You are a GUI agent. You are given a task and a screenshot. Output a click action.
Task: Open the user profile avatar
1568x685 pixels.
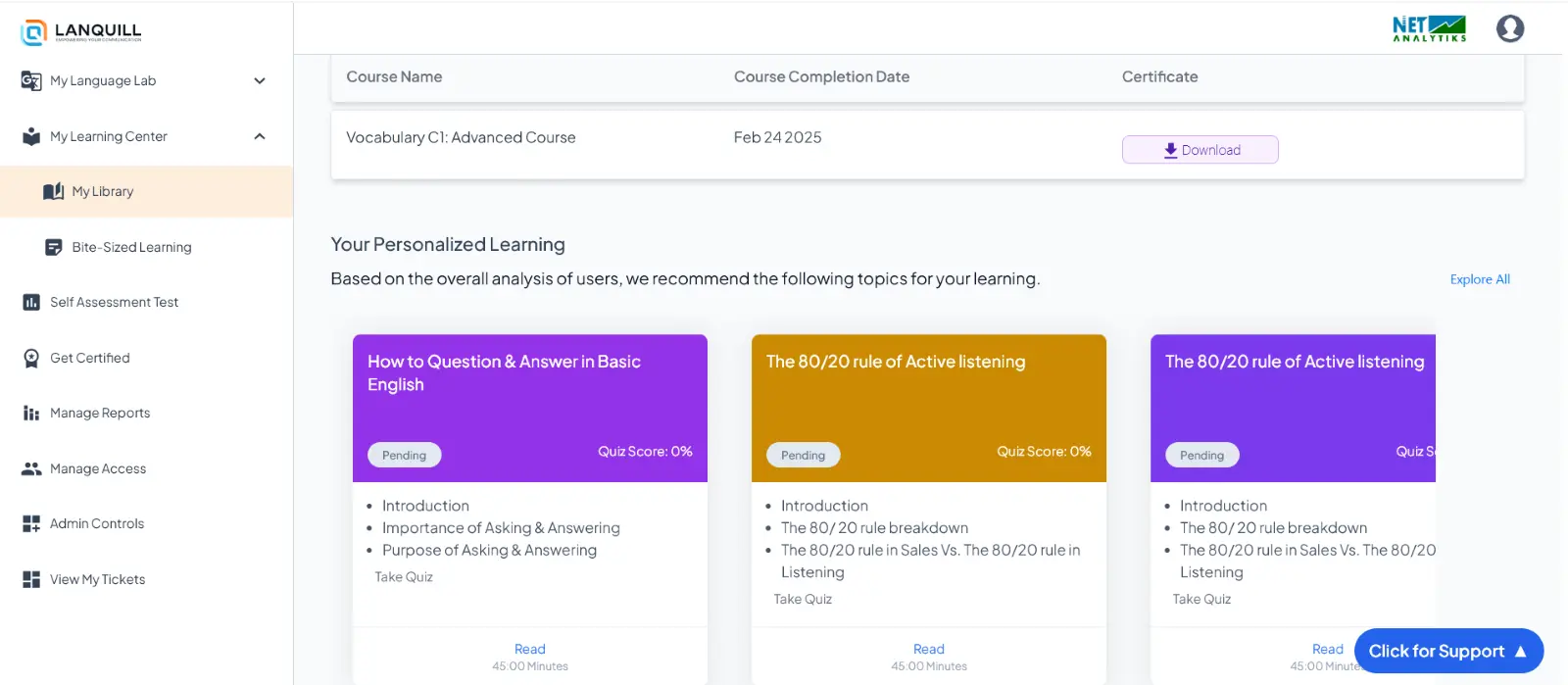pos(1510,28)
